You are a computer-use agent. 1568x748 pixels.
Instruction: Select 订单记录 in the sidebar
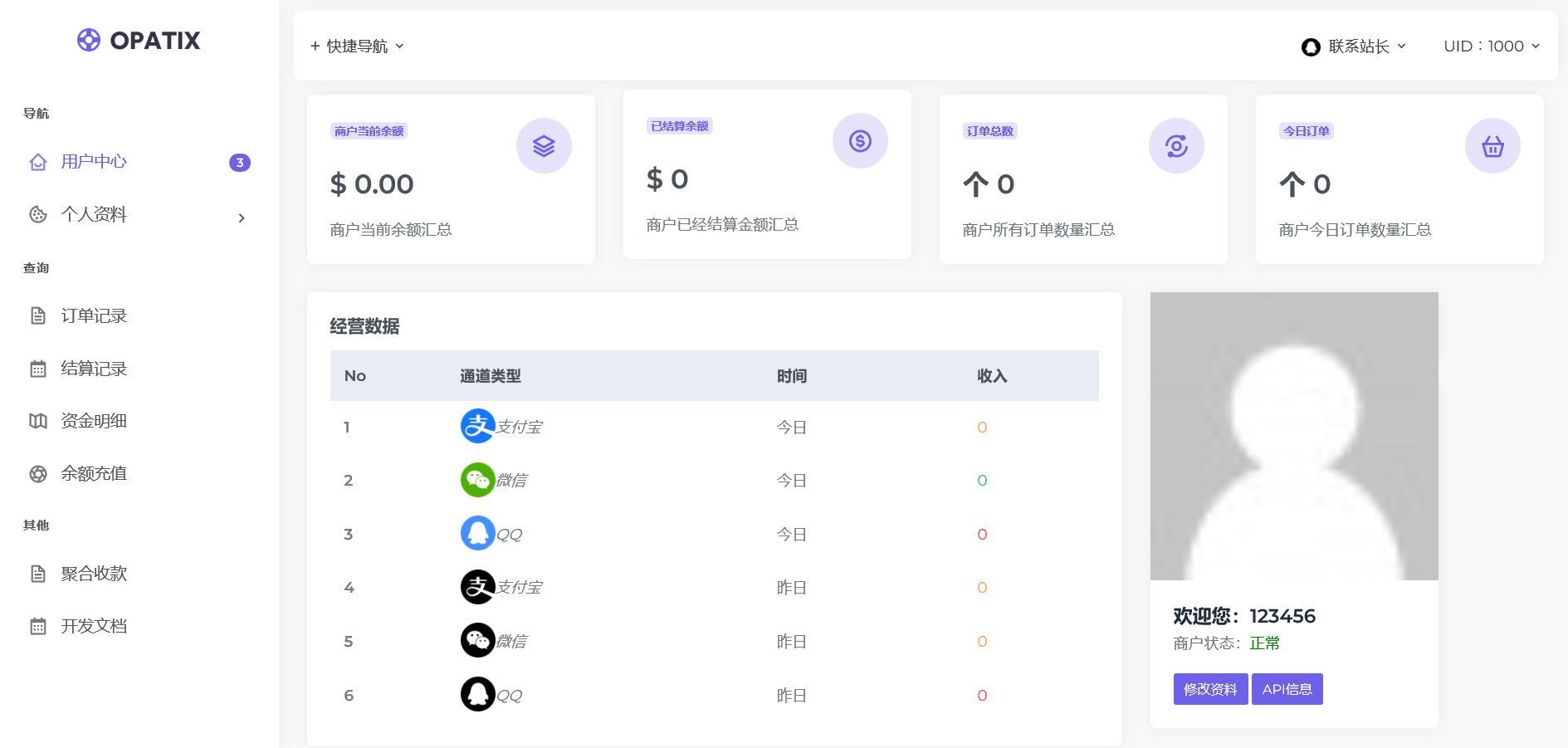92,315
